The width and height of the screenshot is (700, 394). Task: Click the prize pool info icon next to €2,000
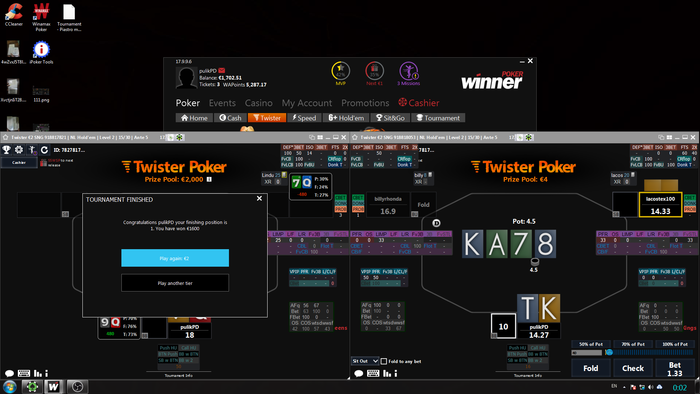[x=209, y=179]
